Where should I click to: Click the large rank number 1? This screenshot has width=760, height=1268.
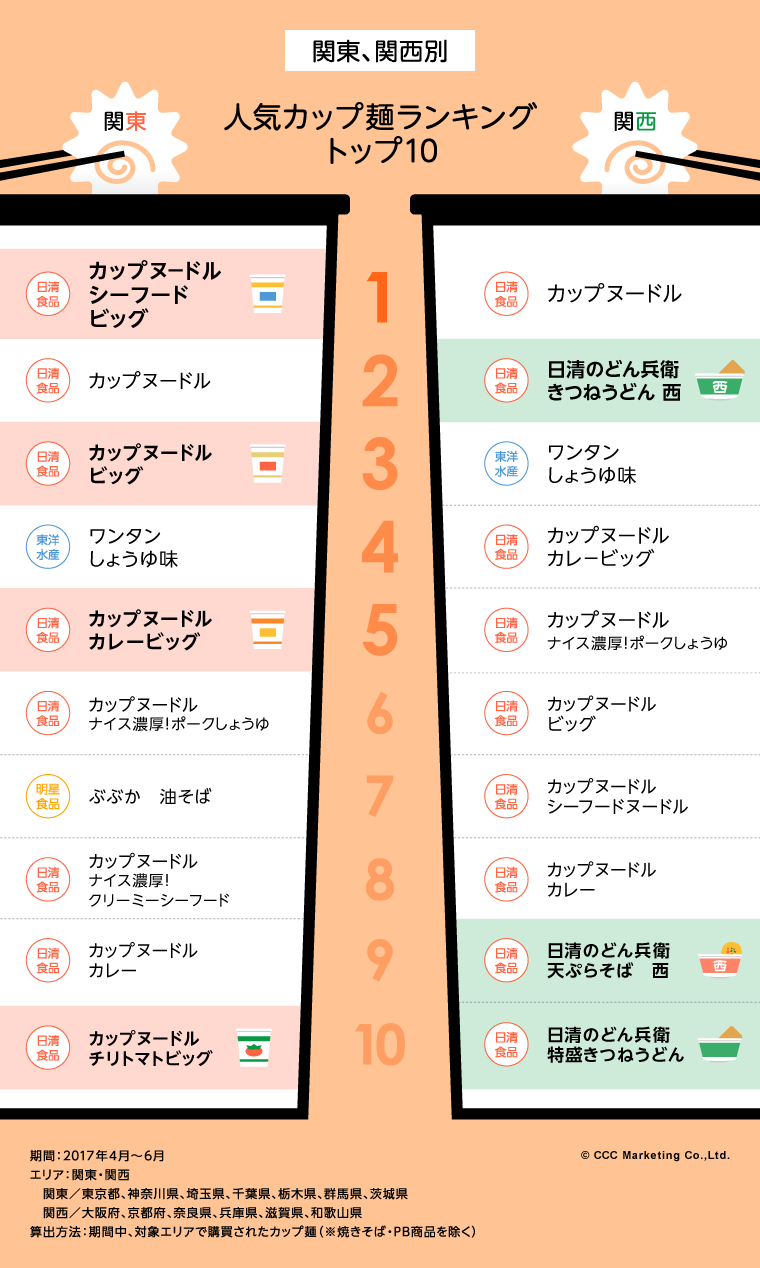pyautogui.click(x=379, y=296)
